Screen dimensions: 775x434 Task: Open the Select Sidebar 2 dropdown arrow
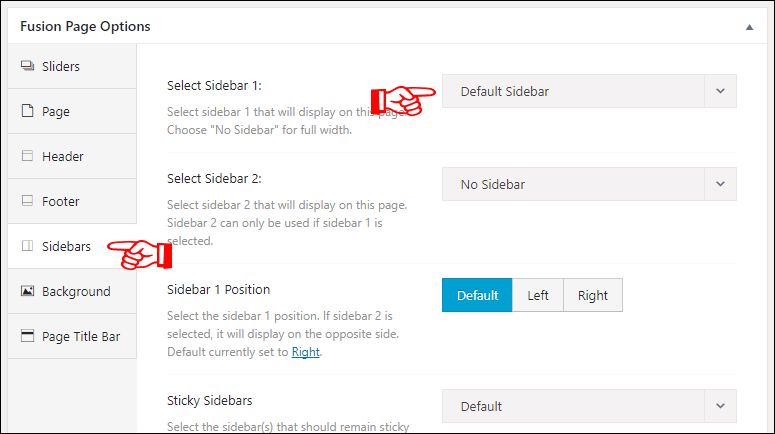[x=720, y=184]
